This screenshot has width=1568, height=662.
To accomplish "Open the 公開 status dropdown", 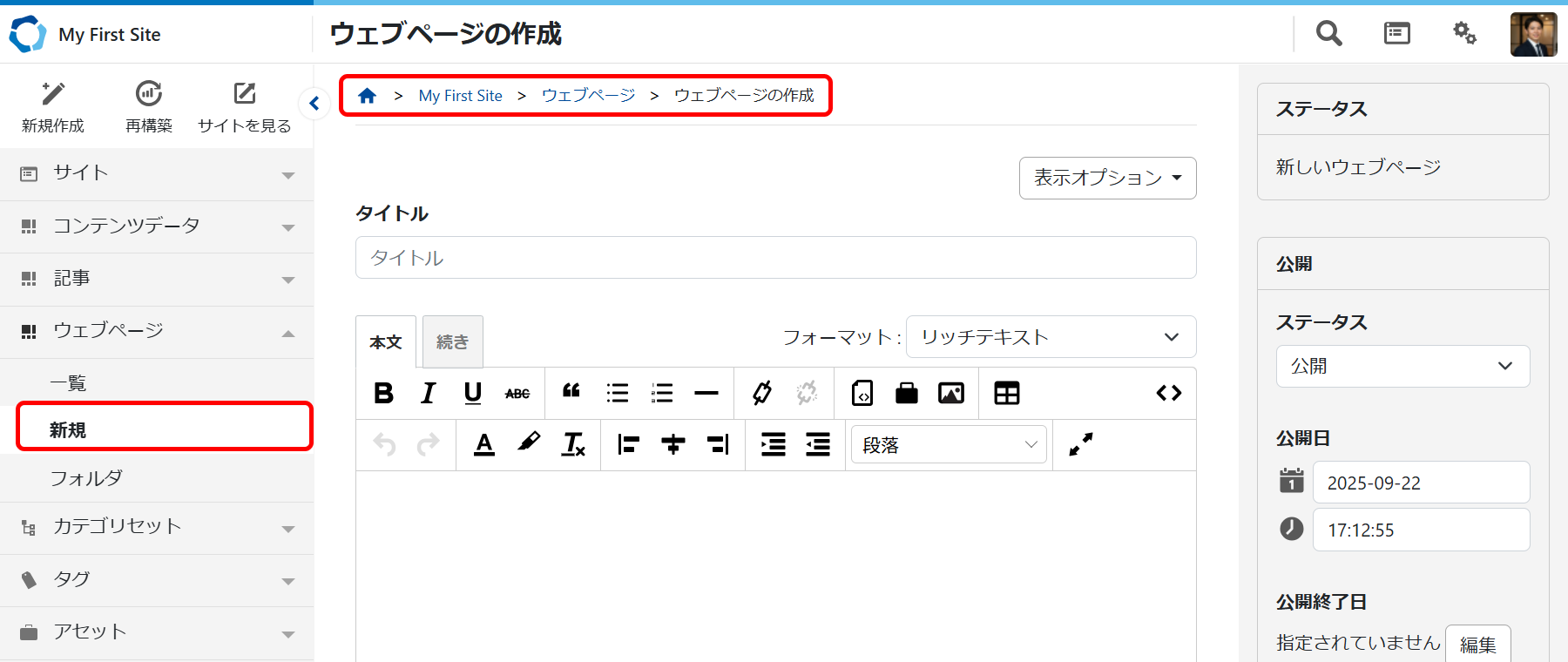I will point(1402,366).
